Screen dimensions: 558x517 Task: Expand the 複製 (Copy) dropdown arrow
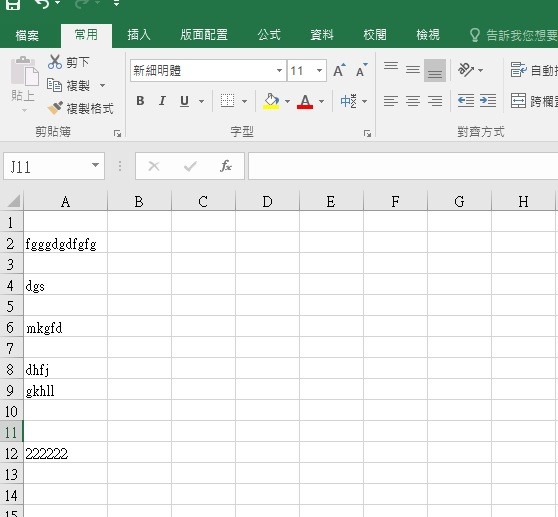[102, 85]
